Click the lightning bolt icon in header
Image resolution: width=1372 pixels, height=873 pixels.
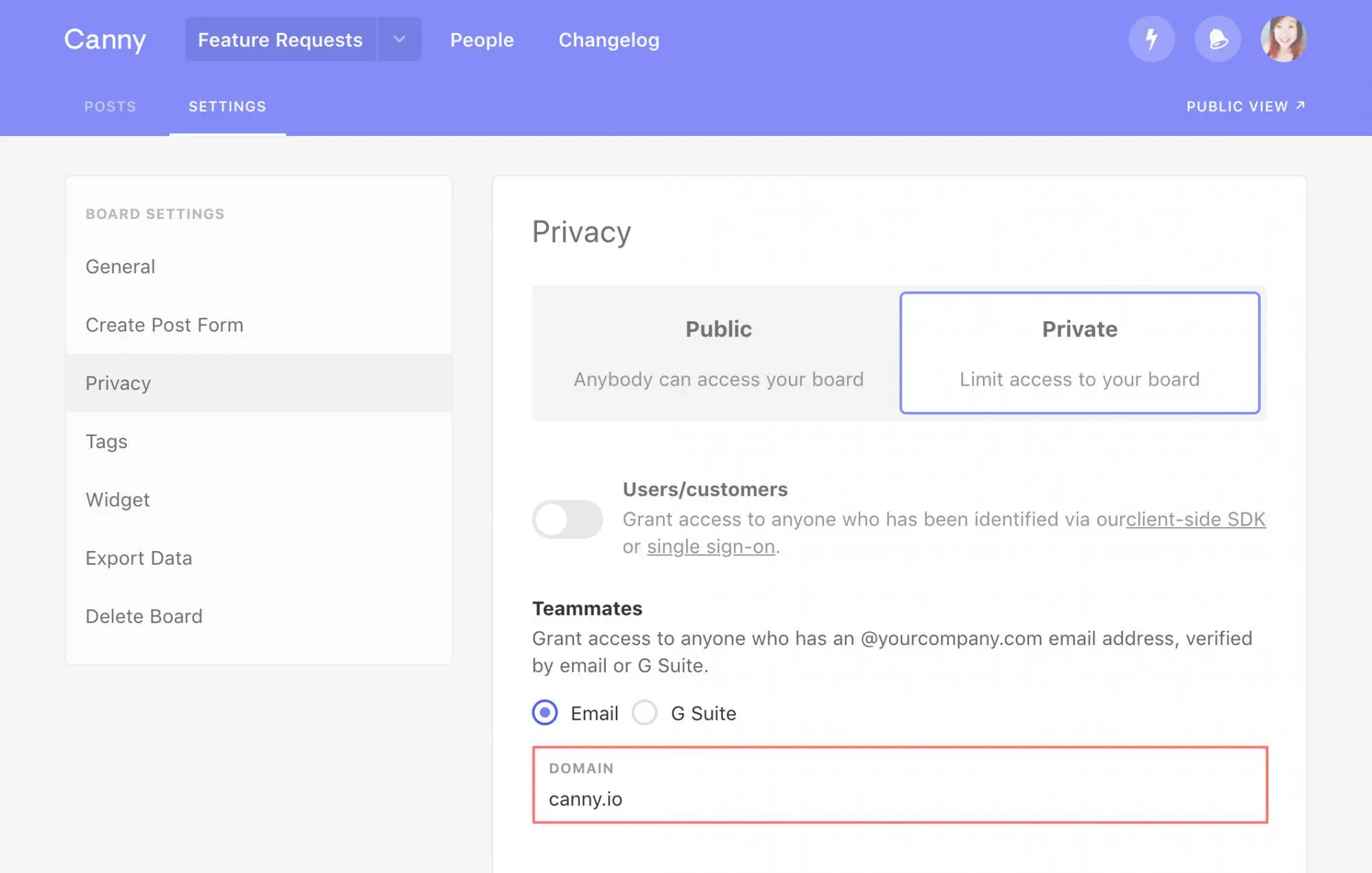tap(1151, 39)
